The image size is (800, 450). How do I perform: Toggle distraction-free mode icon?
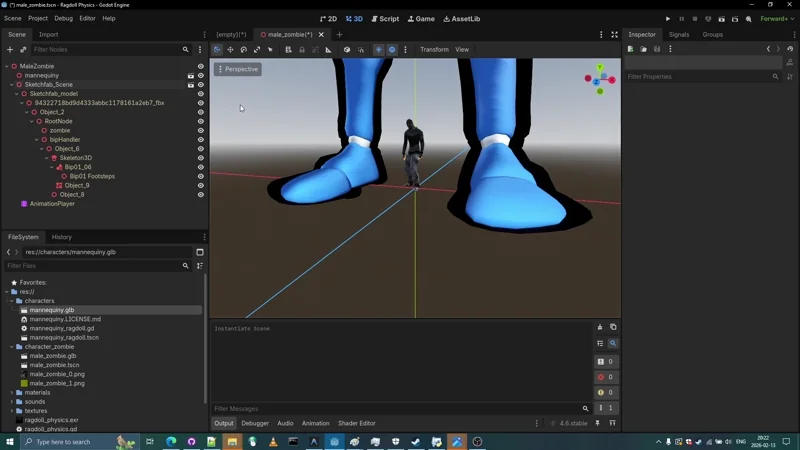tap(614, 34)
